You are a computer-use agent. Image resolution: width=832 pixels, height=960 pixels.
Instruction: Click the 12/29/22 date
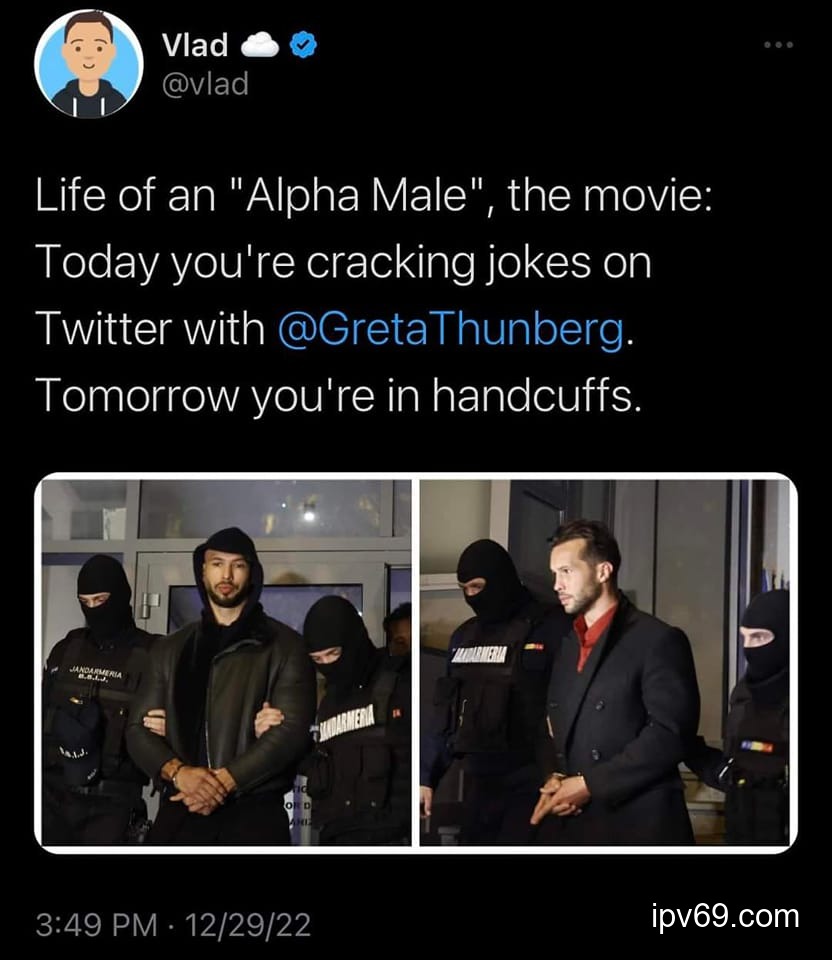tap(248, 923)
